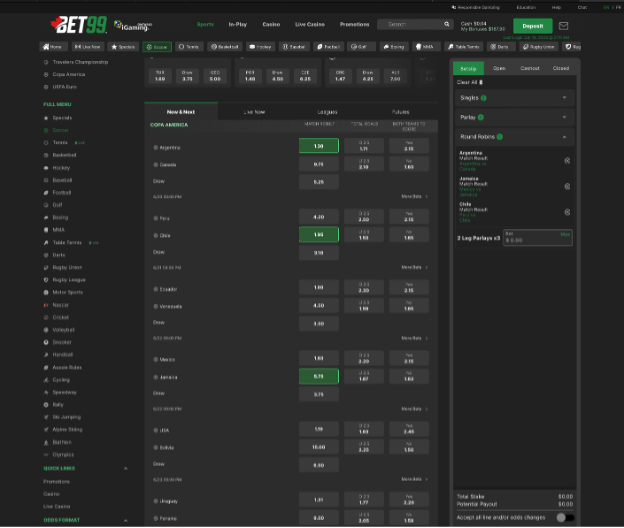
Task: Deselect Jamaica match result odds button
Action: (318, 376)
